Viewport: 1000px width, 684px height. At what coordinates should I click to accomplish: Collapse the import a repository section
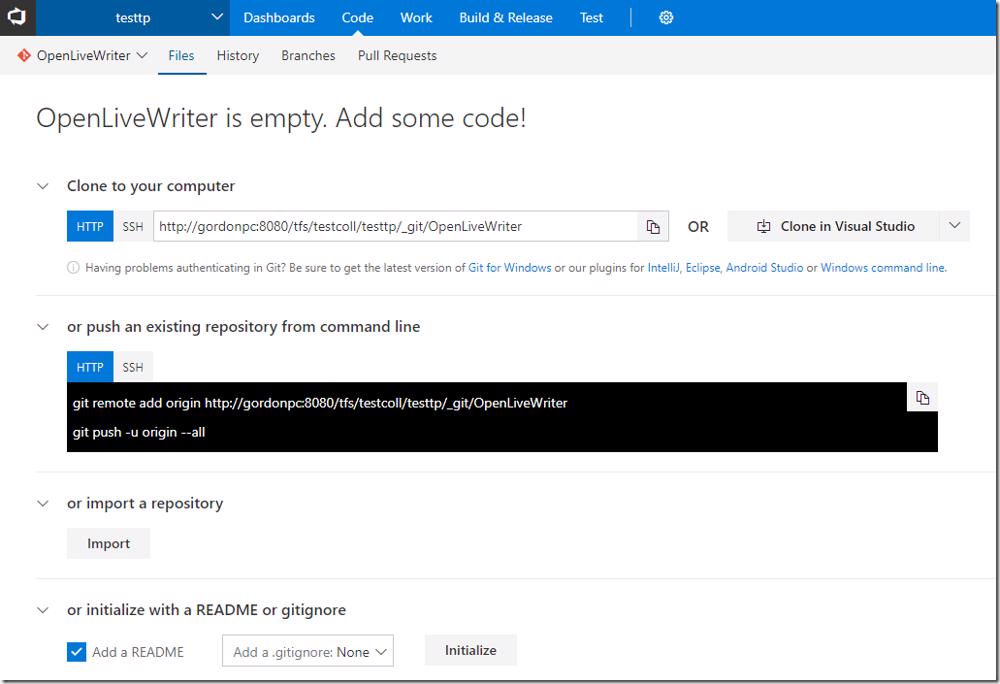pyautogui.click(x=43, y=504)
